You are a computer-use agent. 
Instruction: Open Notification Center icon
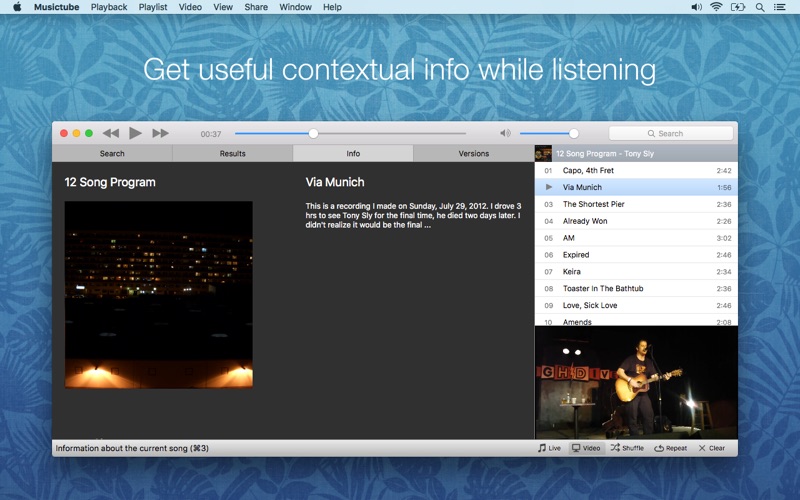point(780,7)
